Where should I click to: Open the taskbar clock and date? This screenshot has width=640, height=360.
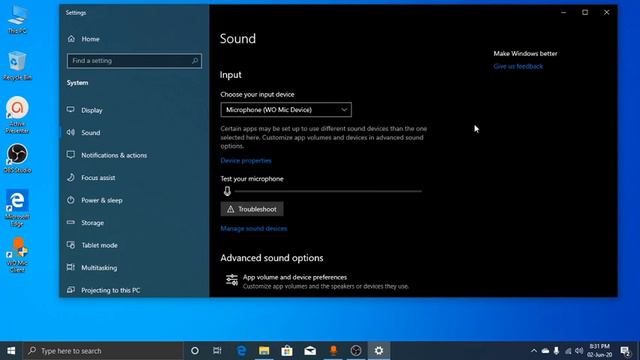[599, 351]
